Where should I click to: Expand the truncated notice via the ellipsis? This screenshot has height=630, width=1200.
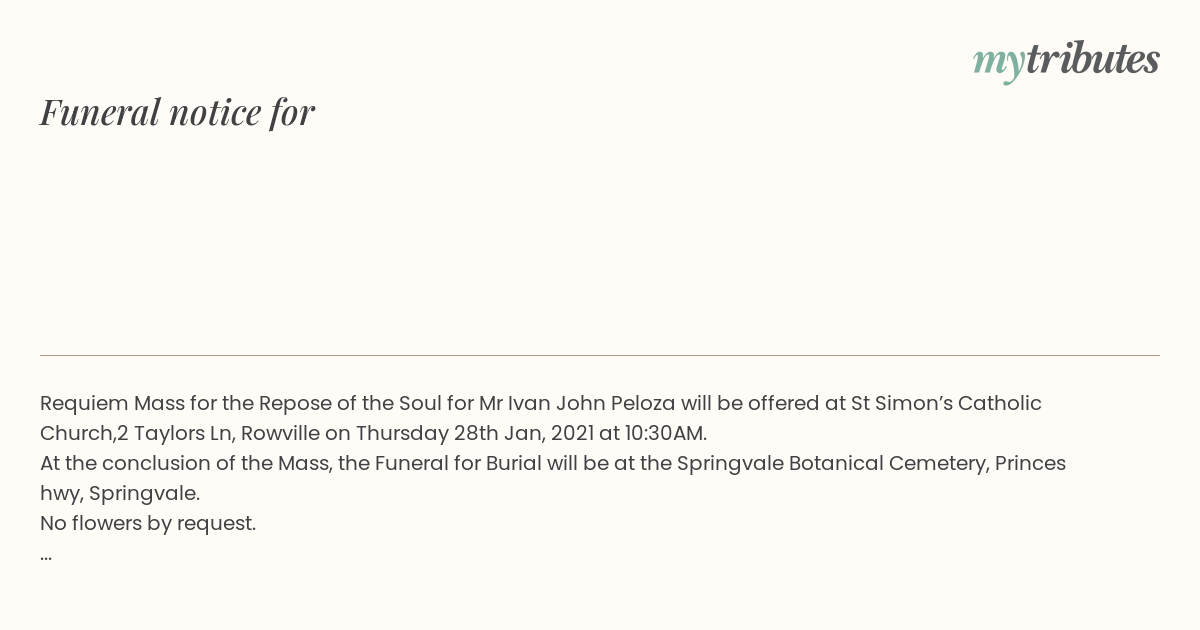tap(46, 555)
